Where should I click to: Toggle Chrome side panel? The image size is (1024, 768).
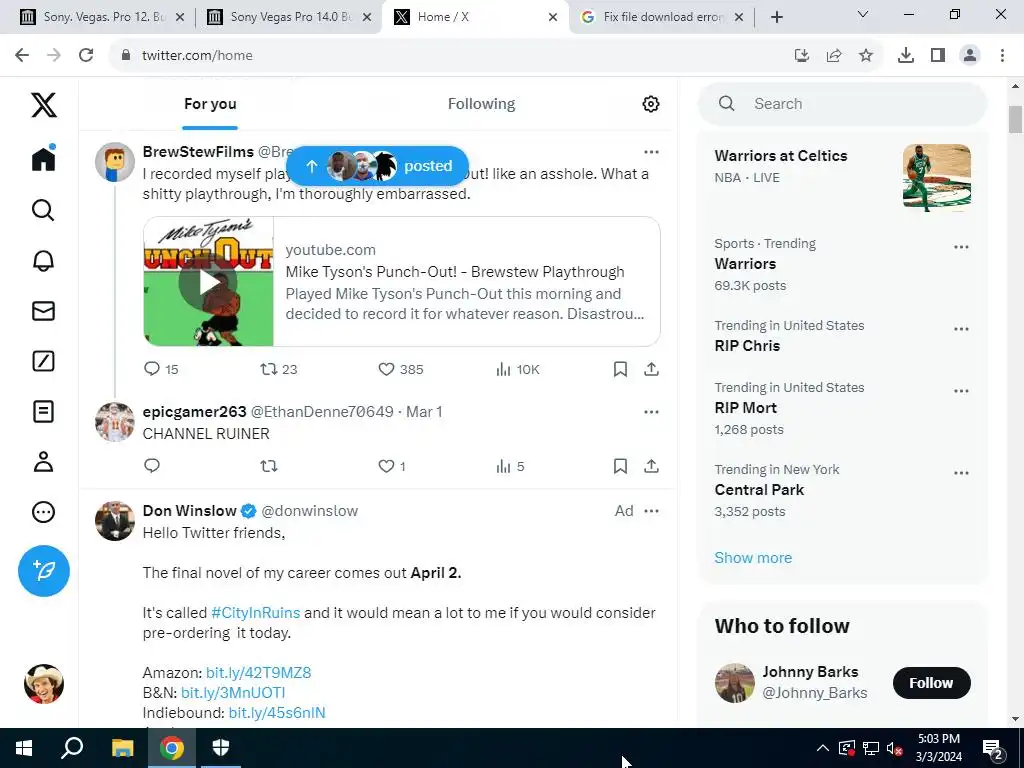[x=938, y=56]
